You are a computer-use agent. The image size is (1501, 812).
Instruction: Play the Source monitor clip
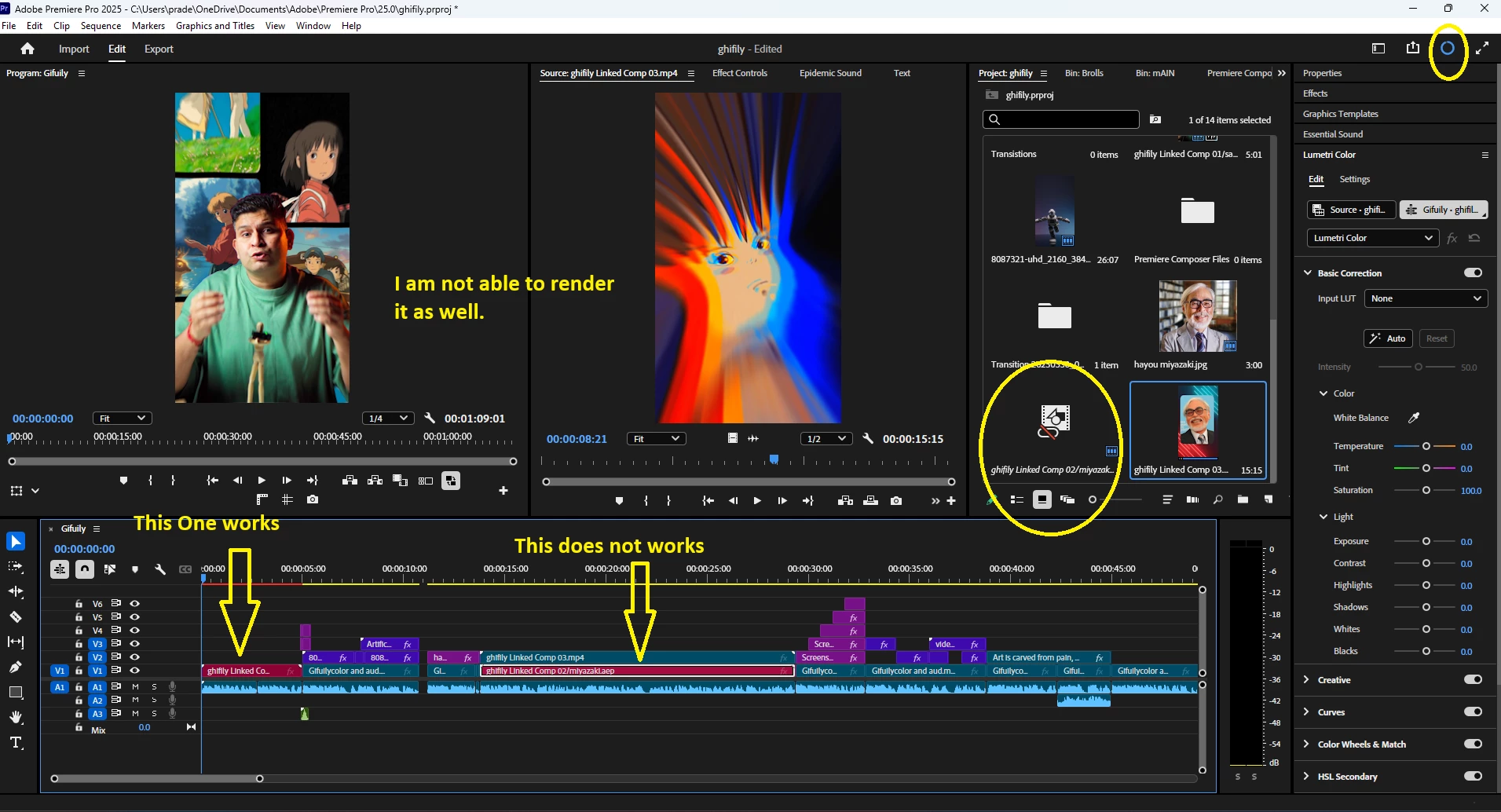click(x=757, y=501)
